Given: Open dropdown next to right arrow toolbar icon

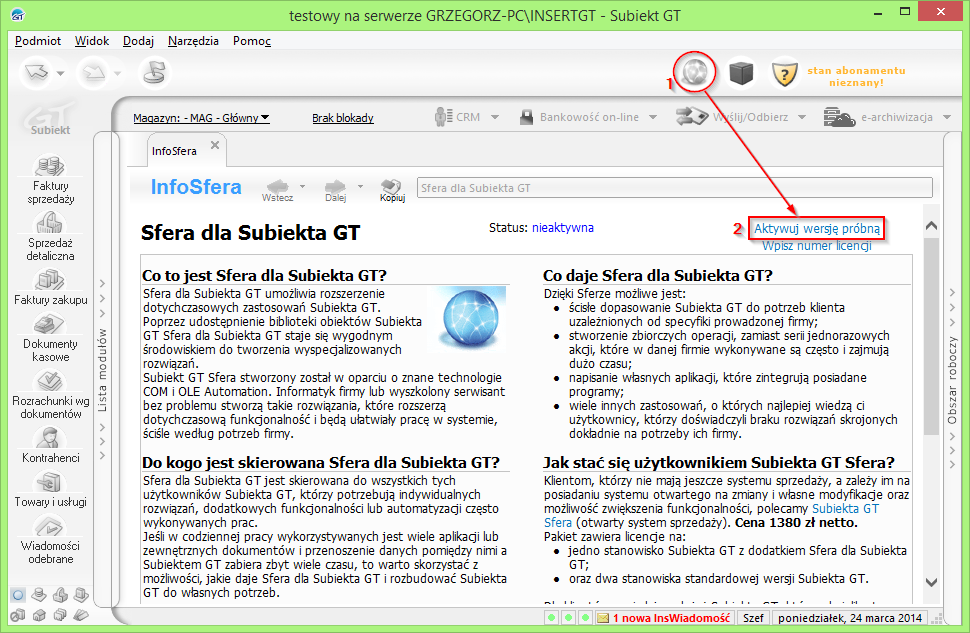Looking at the screenshot, I should (117, 74).
